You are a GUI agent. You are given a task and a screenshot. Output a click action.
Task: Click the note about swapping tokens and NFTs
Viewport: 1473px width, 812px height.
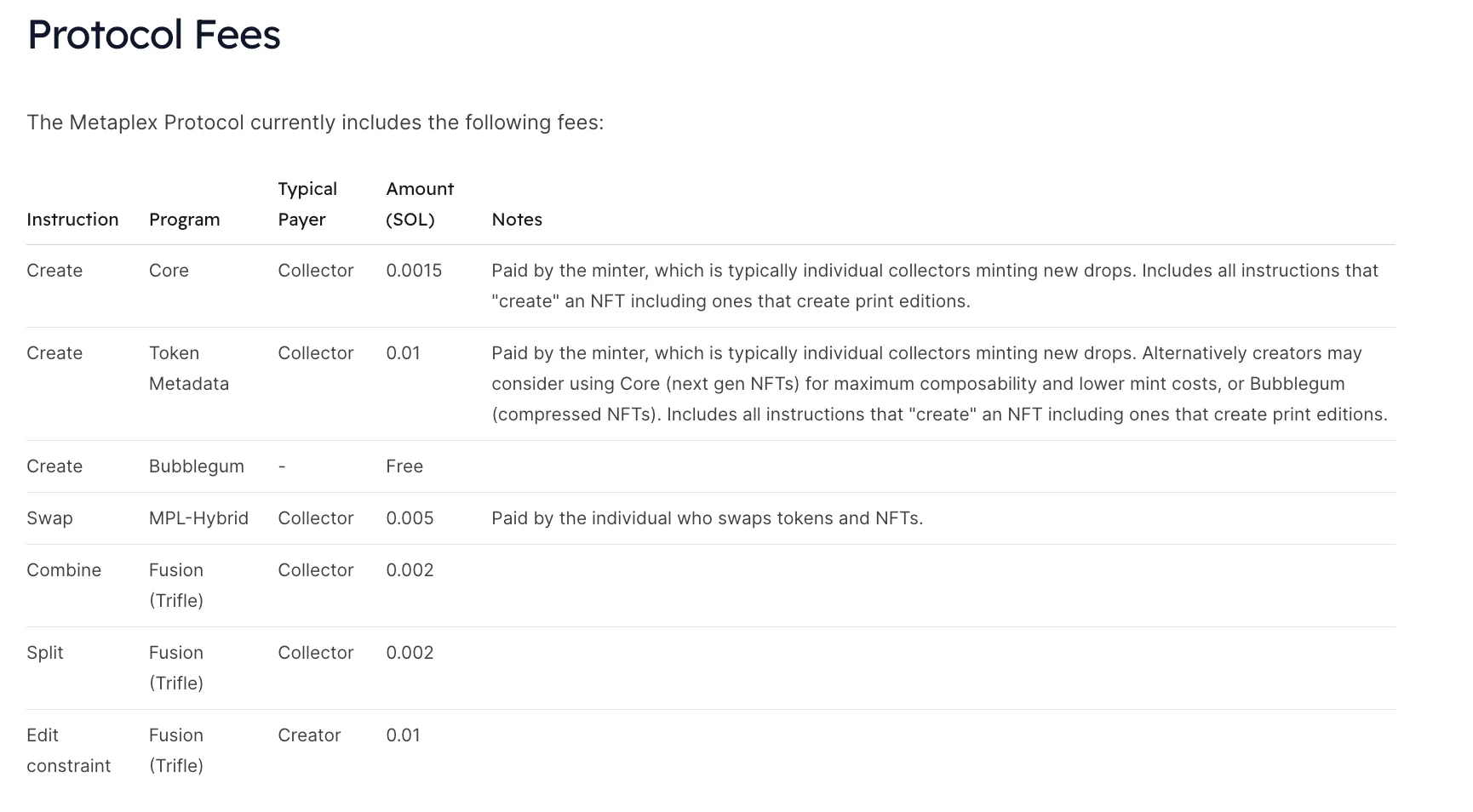(x=708, y=518)
